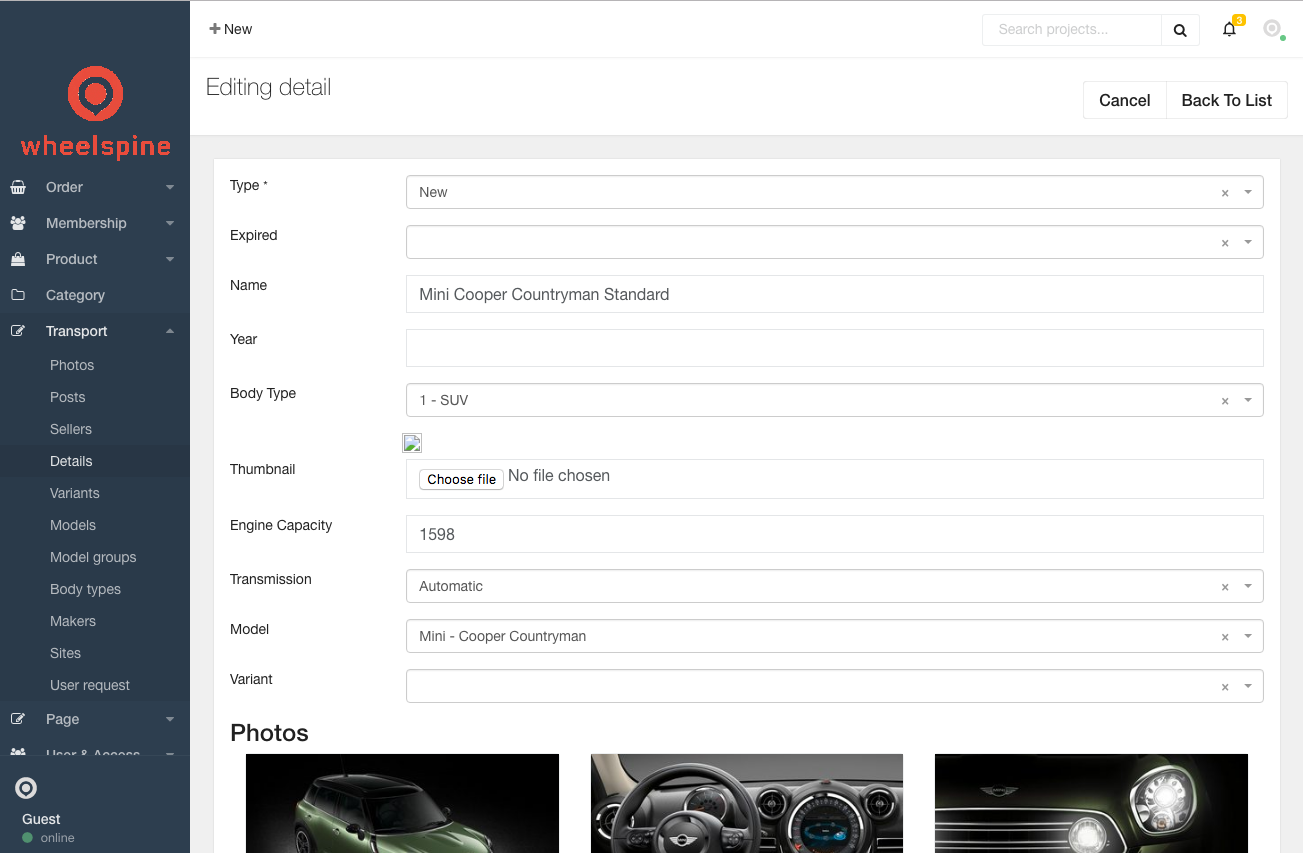Click Back To List button
The image size is (1303, 853).
pos(1226,100)
